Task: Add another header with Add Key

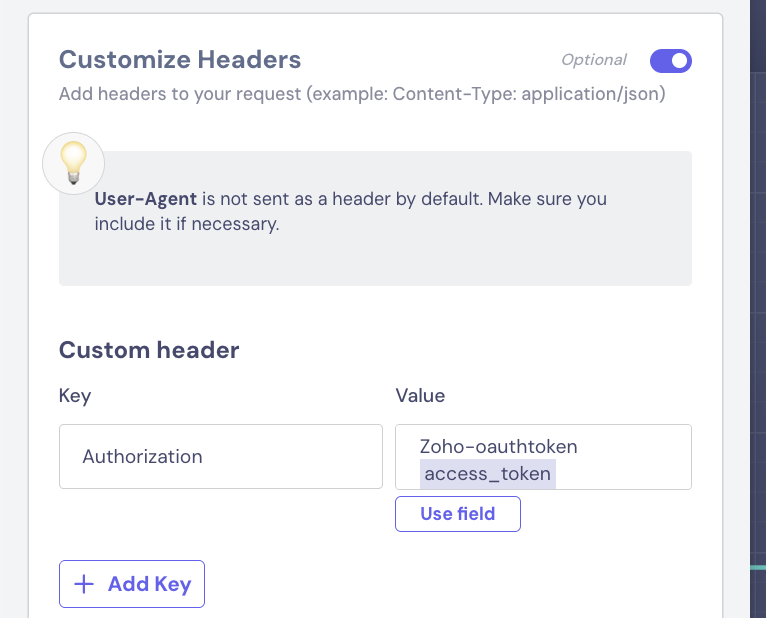Action: click(132, 584)
